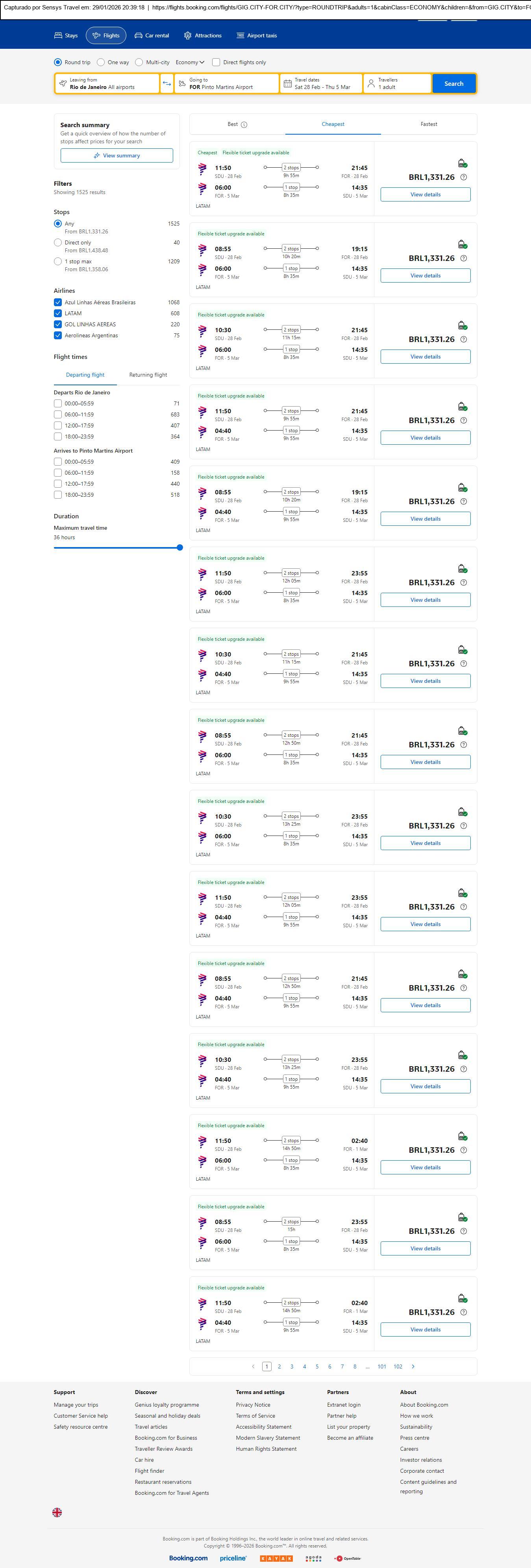Open the Travellers selector

click(397, 83)
